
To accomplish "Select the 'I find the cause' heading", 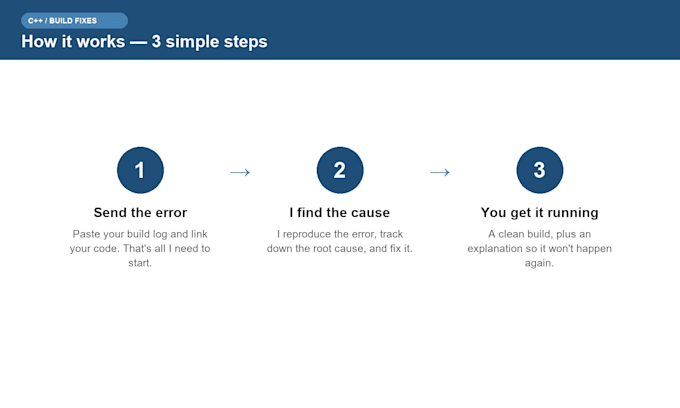I will pos(340,212).
